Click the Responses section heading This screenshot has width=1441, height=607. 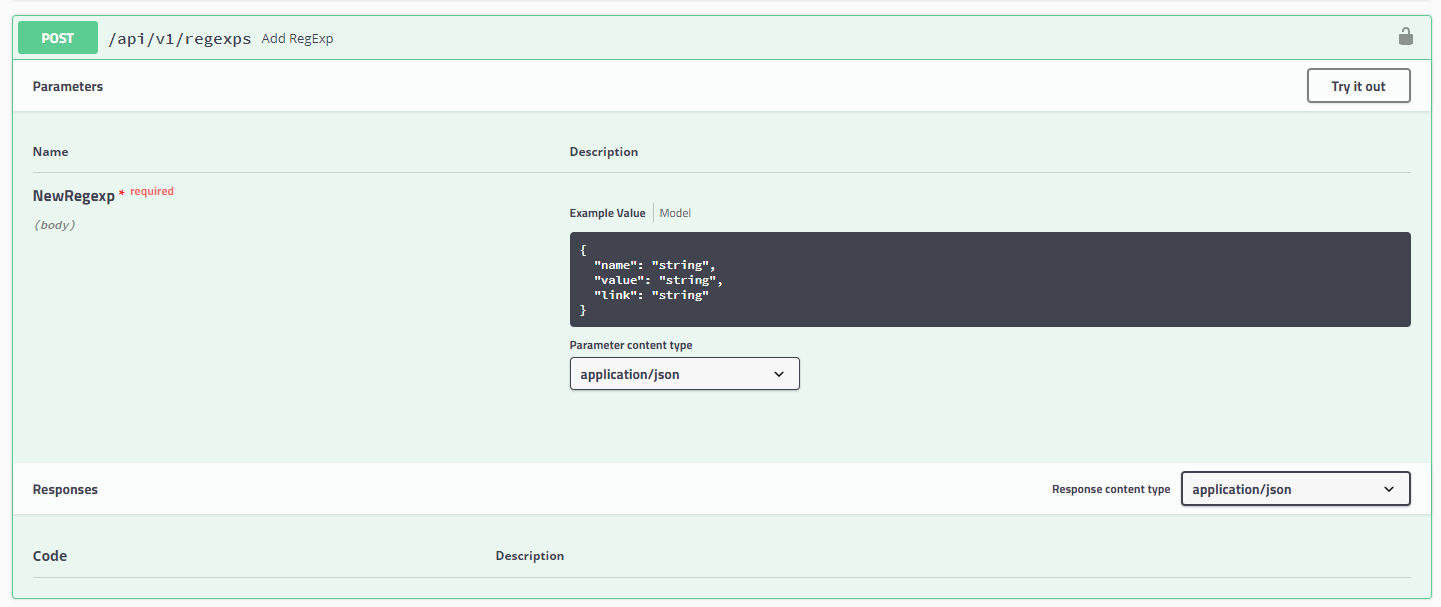65,490
